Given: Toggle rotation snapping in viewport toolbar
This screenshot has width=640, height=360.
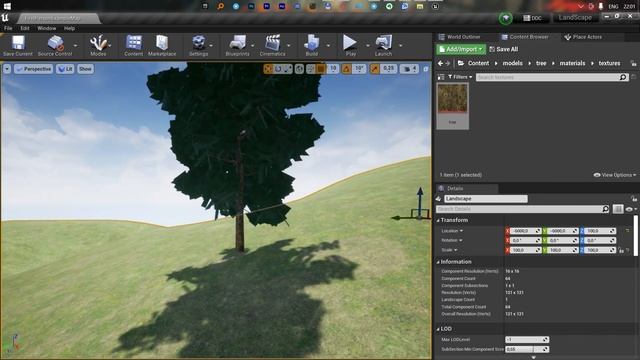Looking at the screenshot, I should 346,69.
